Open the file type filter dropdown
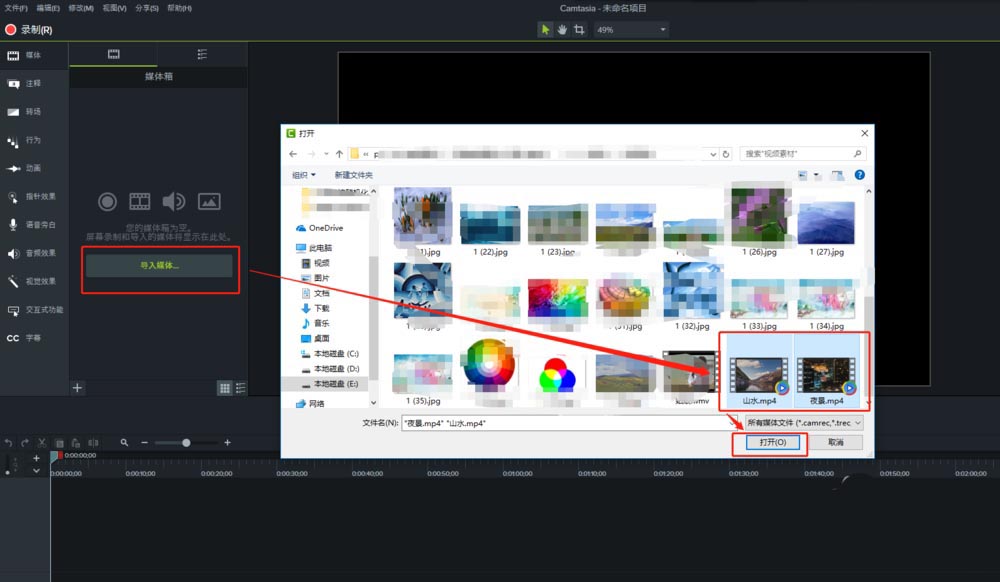This screenshot has width=1000, height=582. (x=805, y=423)
